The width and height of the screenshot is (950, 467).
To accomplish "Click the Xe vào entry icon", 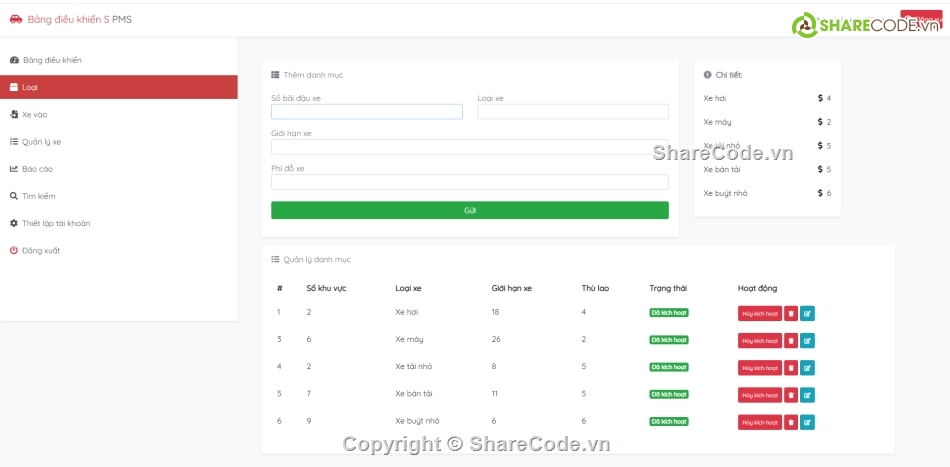I will (x=14, y=114).
